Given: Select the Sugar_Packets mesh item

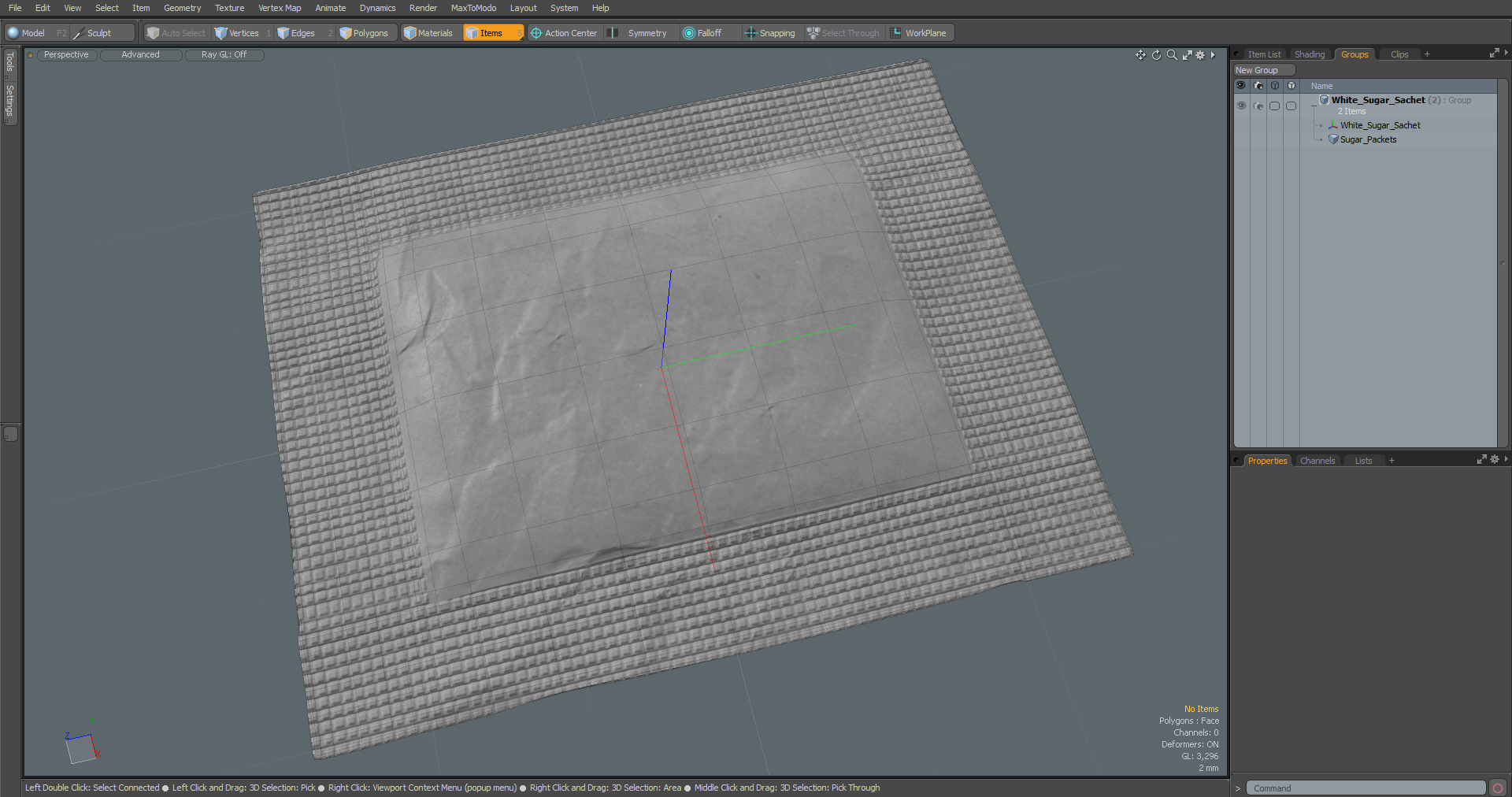Looking at the screenshot, I should 1369,139.
